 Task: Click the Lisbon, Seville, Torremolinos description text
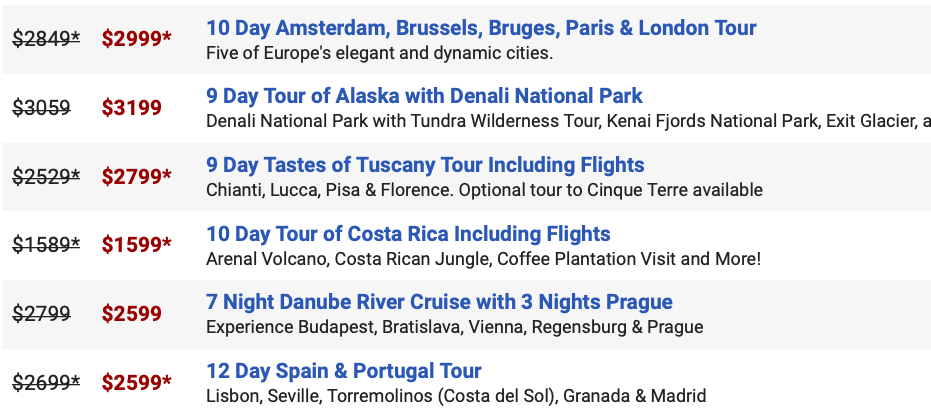click(x=456, y=396)
